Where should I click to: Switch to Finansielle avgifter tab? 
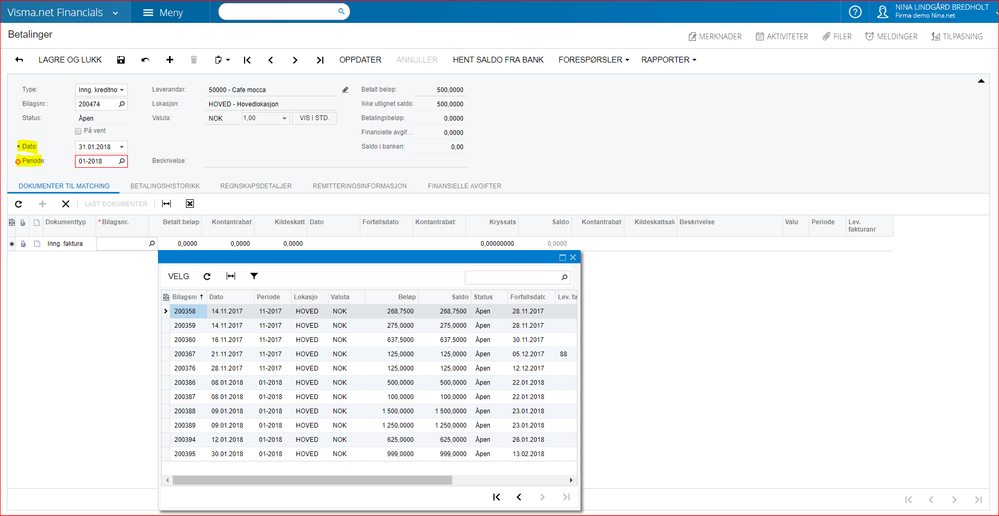tap(464, 186)
